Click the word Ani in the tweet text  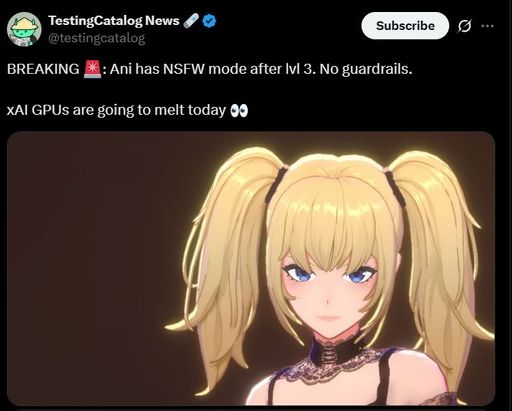point(121,69)
